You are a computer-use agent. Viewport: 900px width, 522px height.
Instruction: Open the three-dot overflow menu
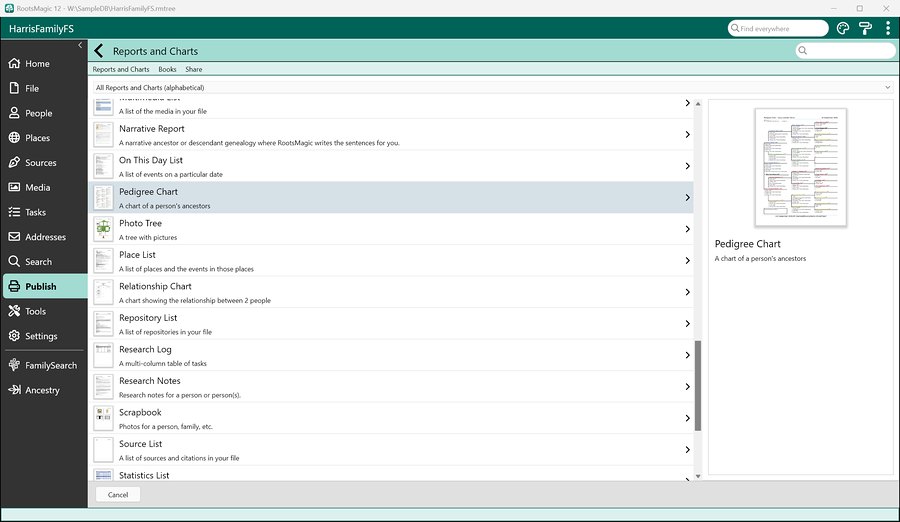[887, 28]
